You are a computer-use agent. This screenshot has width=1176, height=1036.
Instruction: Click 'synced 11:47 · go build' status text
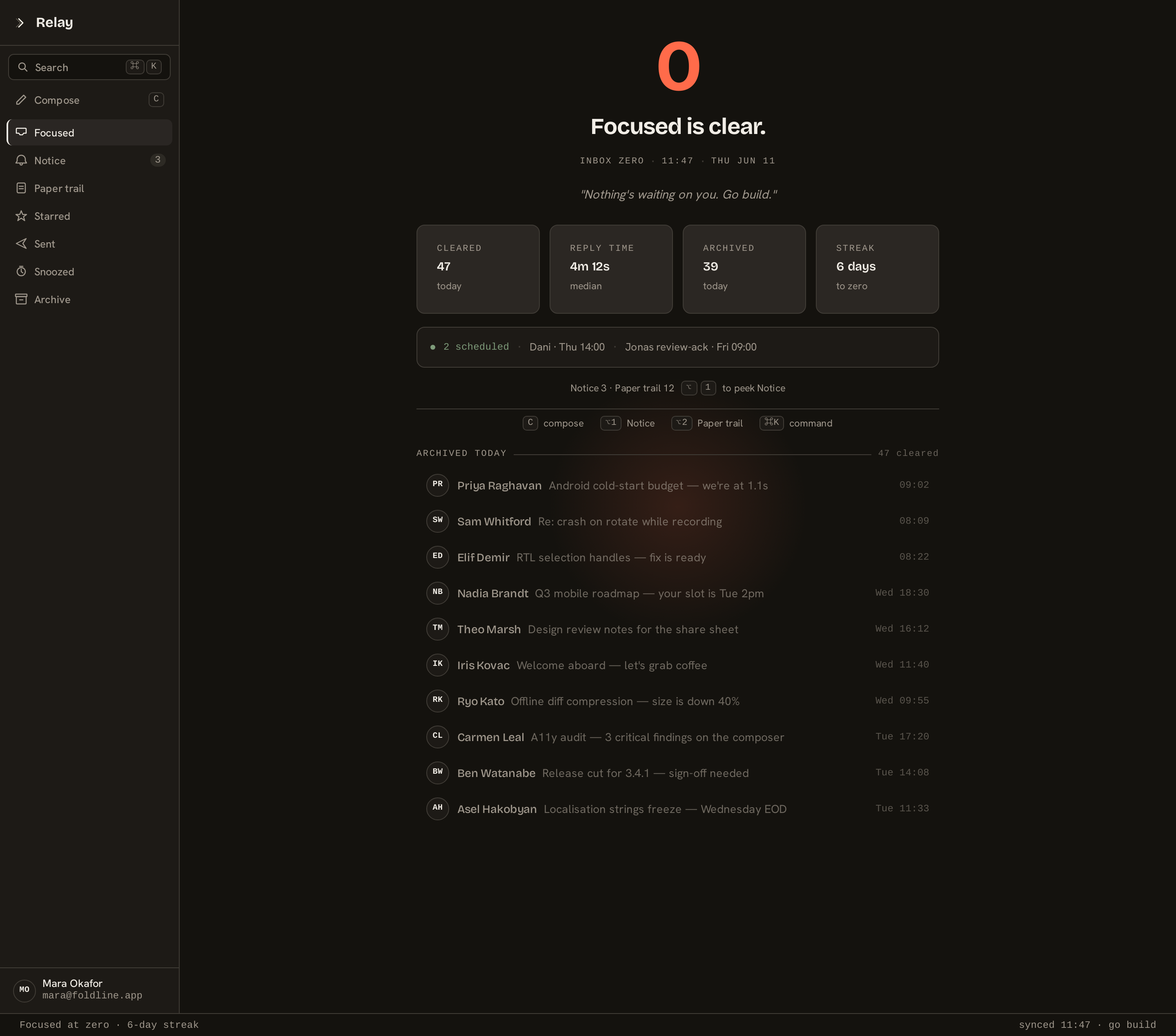(x=1087, y=1025)
